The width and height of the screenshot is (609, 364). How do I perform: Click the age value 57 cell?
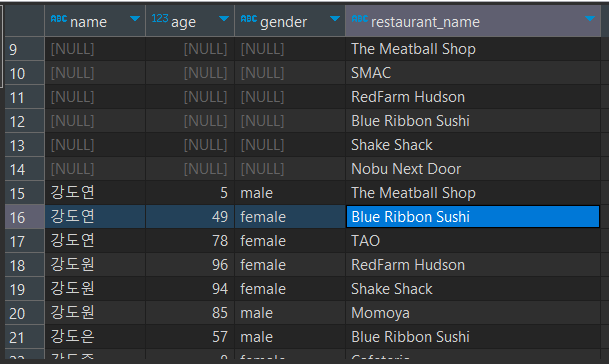point(190,337)
